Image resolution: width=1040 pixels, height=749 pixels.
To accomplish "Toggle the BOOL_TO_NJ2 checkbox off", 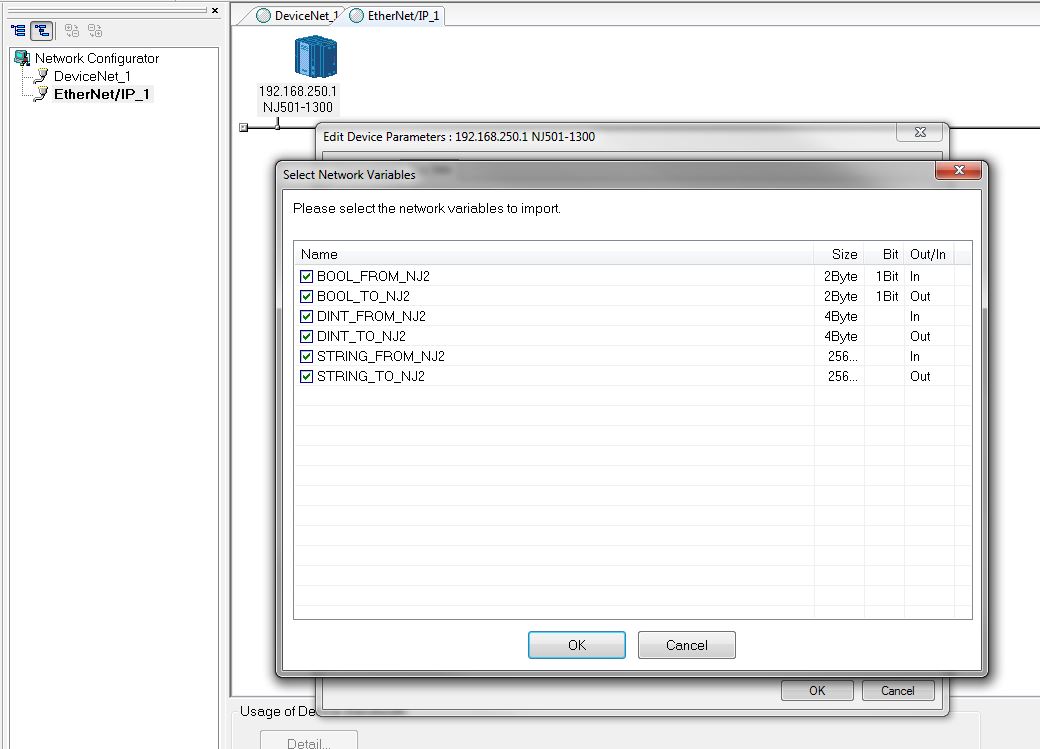I will [306, 296].
